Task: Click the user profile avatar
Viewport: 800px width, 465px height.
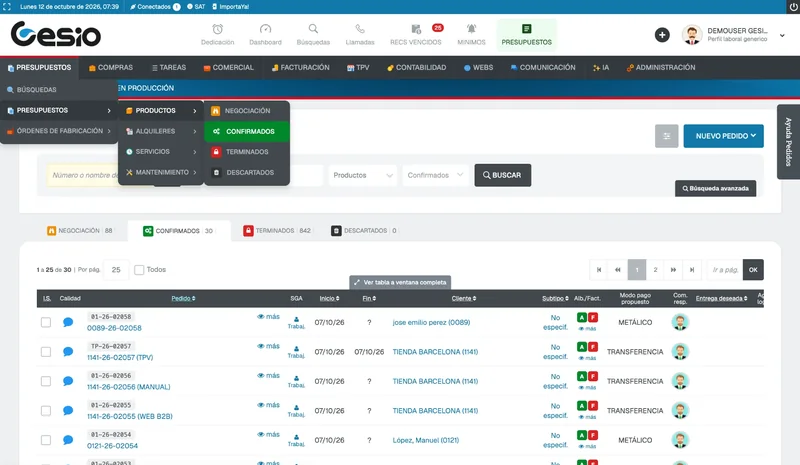Action: pos(692,35)
